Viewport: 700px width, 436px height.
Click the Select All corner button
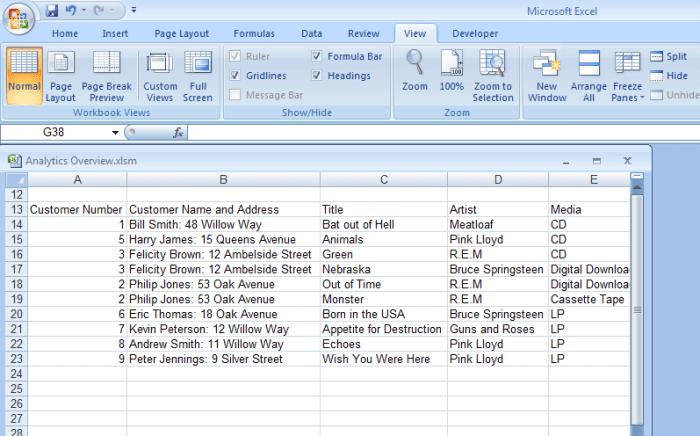17,180
